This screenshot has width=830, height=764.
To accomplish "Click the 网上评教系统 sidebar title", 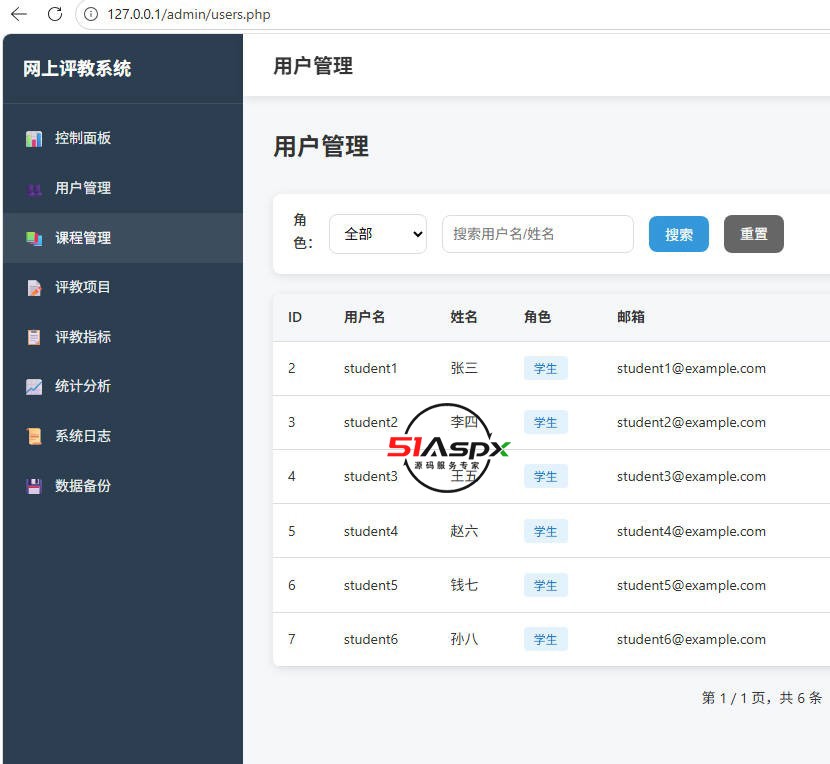I will click(x=77, y=68).
